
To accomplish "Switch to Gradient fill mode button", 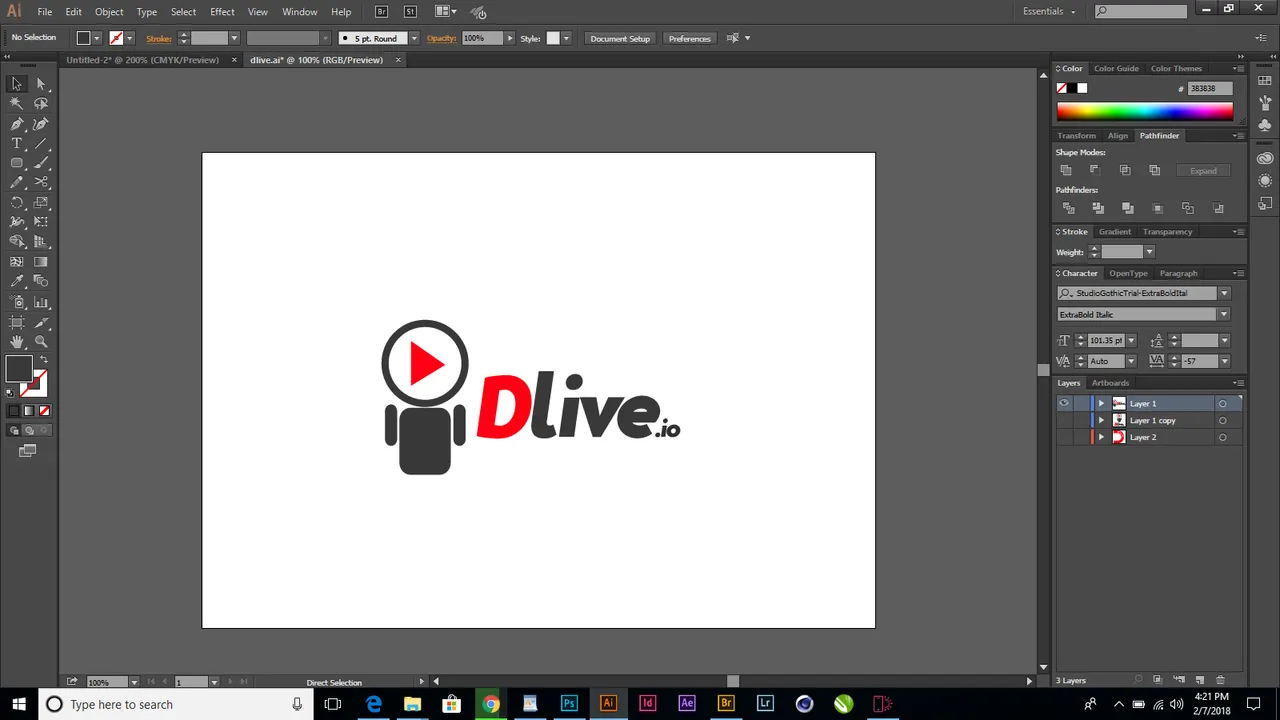I will (x=29, y=411).
